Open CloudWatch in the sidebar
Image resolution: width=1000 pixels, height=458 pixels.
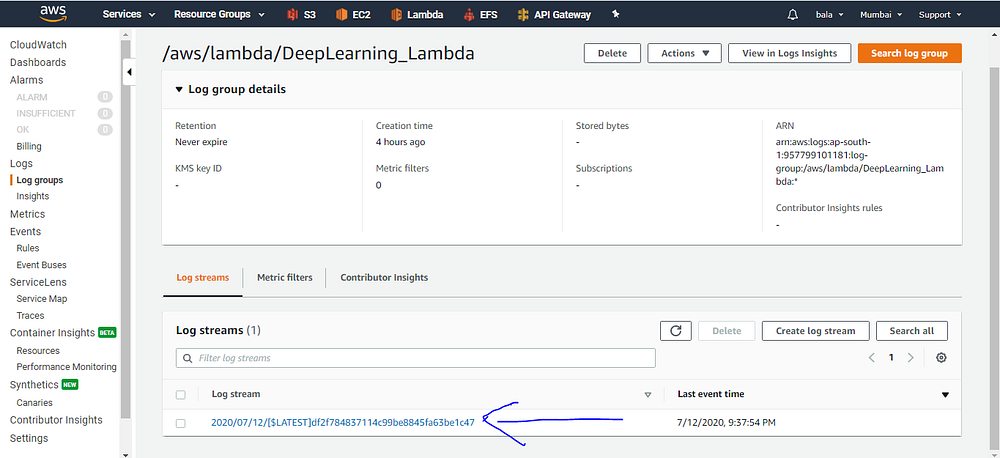coord(38,45)
